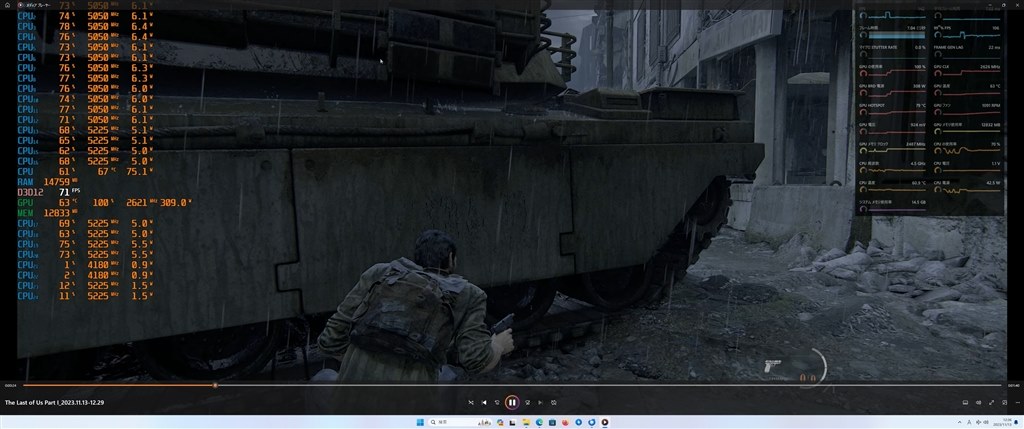Open audio and subtitles options icon
The height and width of the screenshot is (429, 1024).
click(x=965, y=402)
